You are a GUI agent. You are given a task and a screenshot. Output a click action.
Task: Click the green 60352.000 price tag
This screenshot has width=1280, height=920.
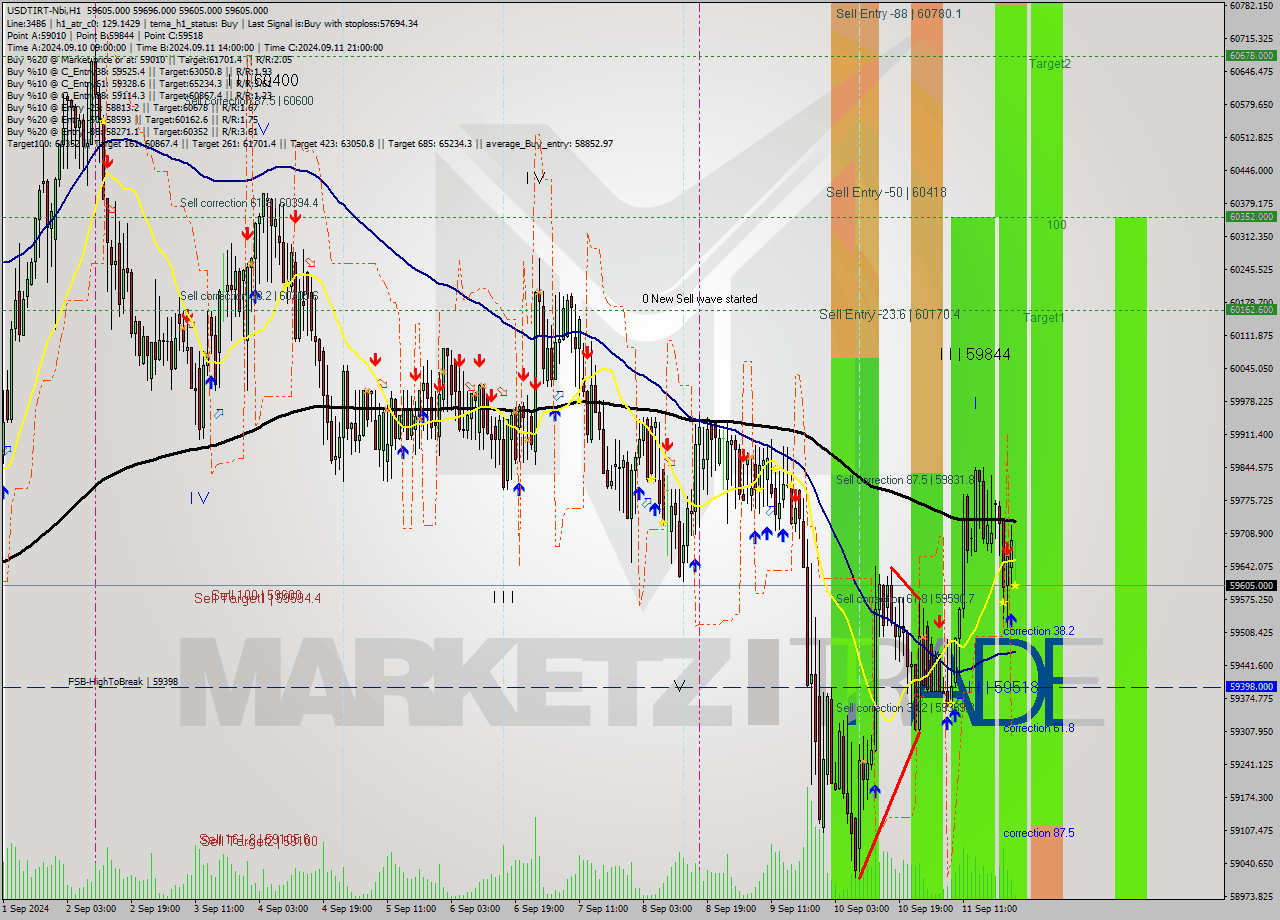pos(1251,216)
